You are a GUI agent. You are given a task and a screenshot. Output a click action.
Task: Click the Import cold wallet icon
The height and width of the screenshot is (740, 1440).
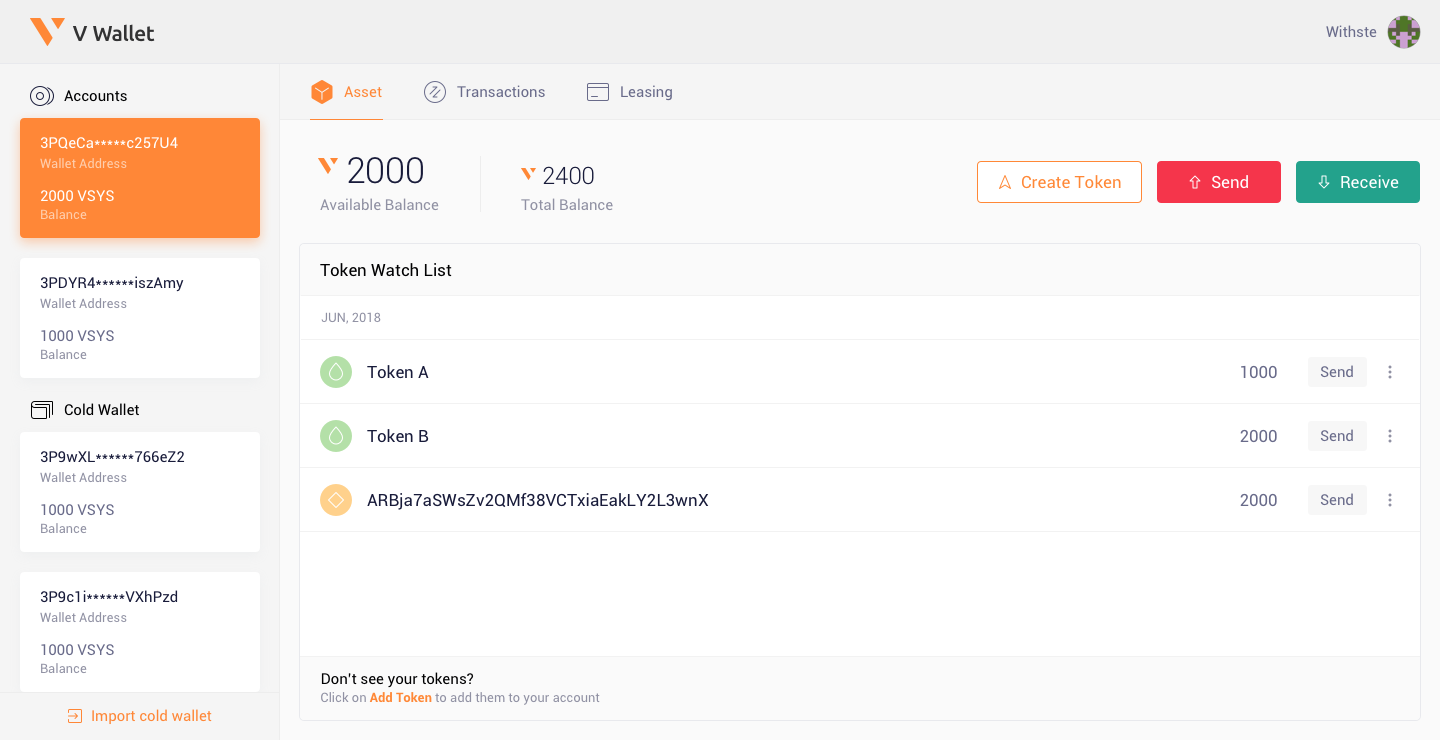[x=73, y=716]
